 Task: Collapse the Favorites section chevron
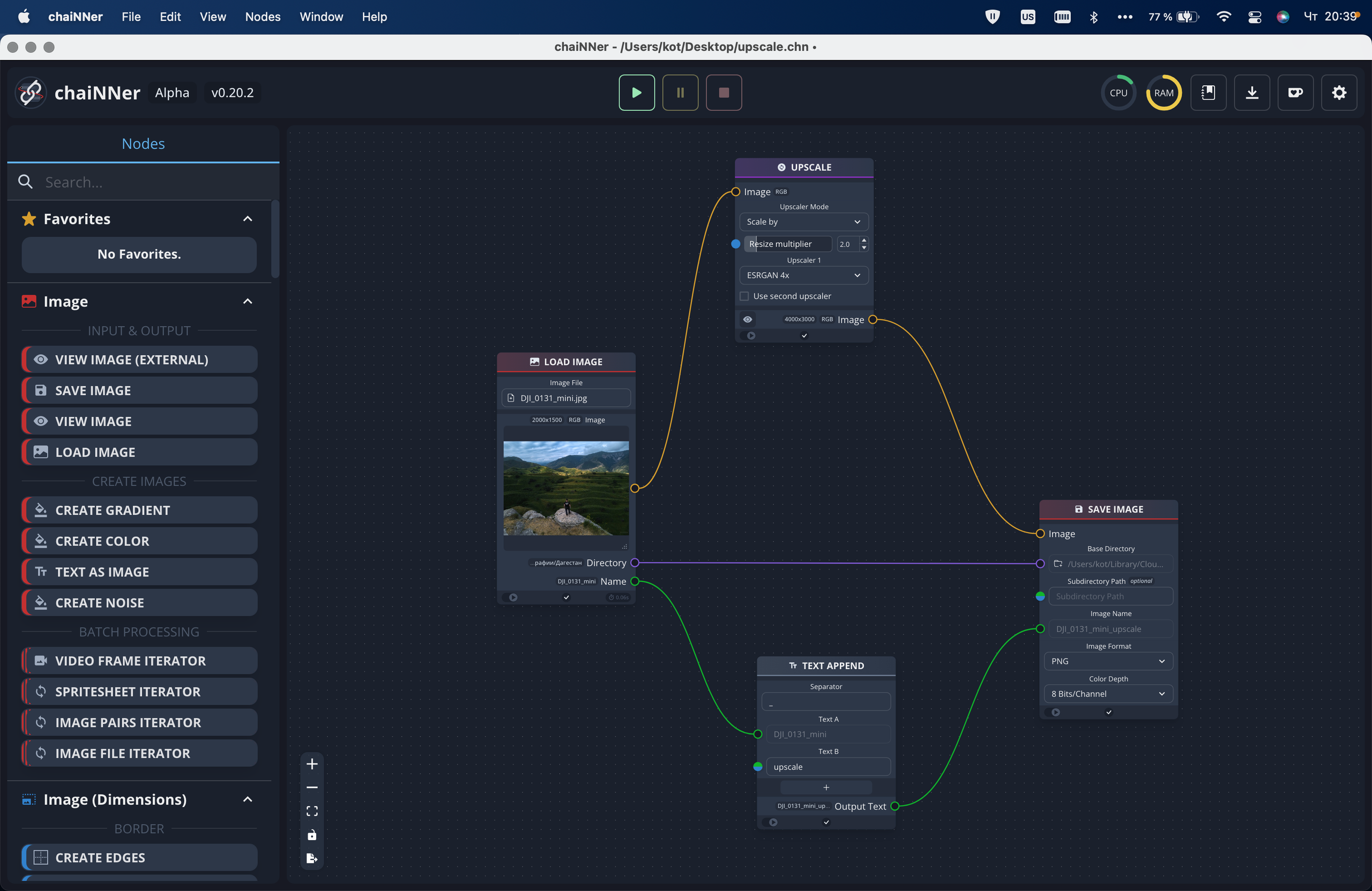pos(248,219)
